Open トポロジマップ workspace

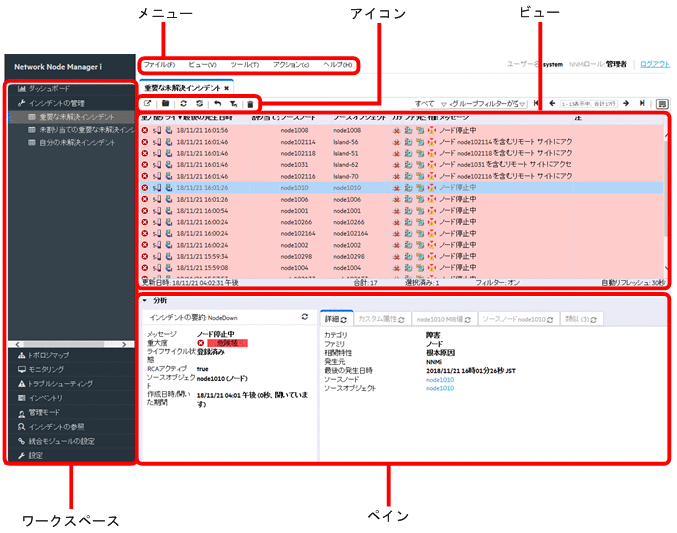[43, 355]
